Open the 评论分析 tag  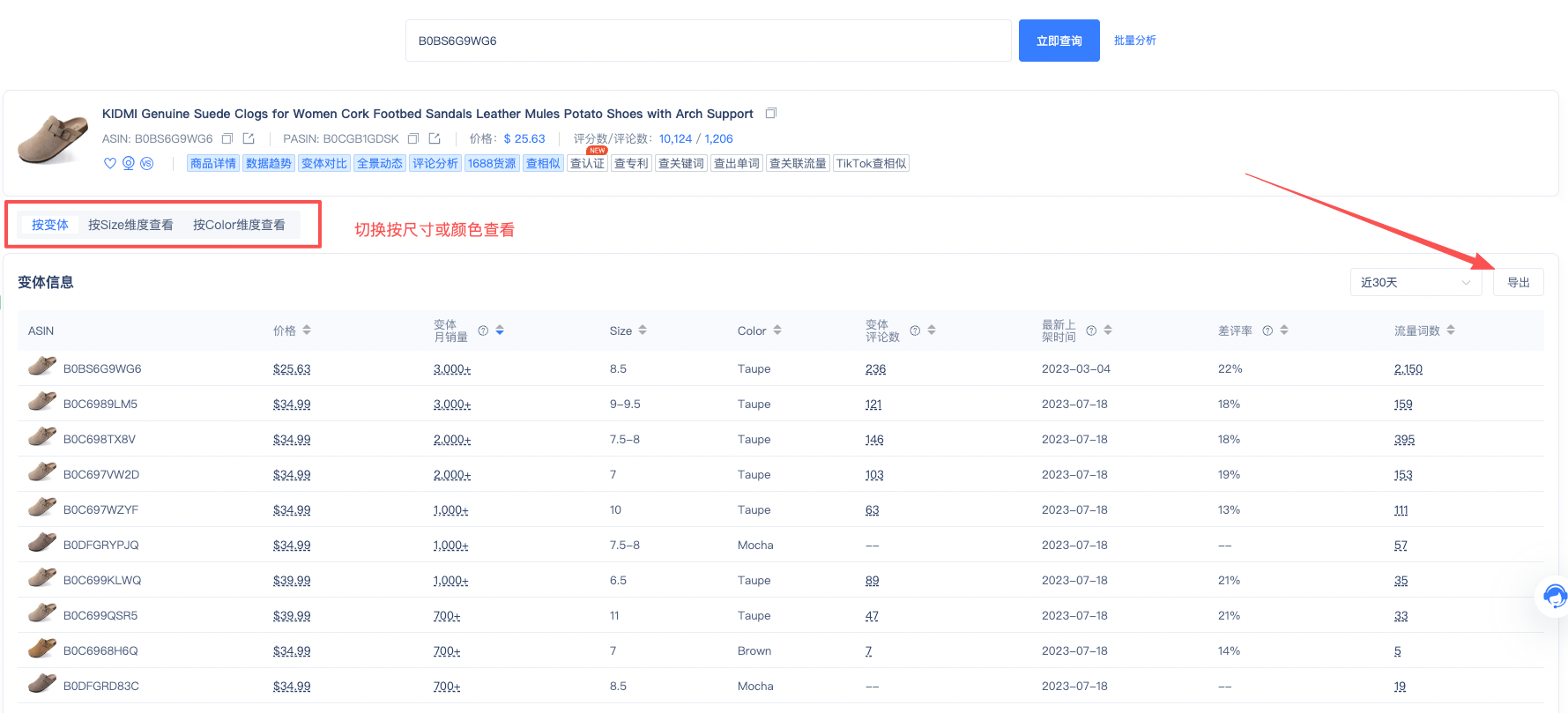point(435,163)
